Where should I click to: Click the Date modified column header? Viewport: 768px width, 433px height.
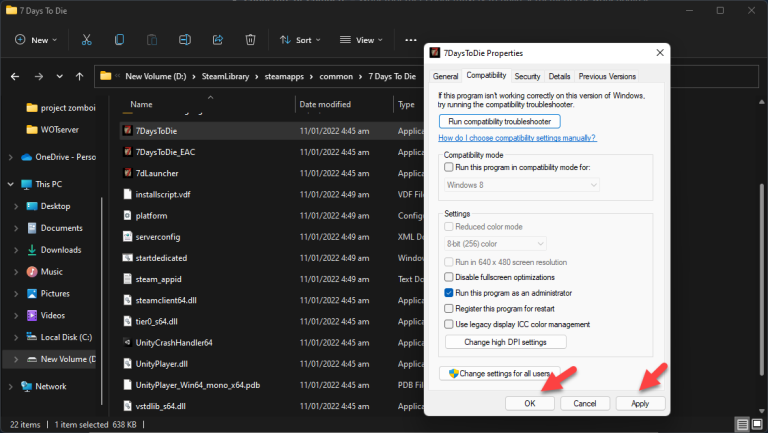[x=325, y=104]
